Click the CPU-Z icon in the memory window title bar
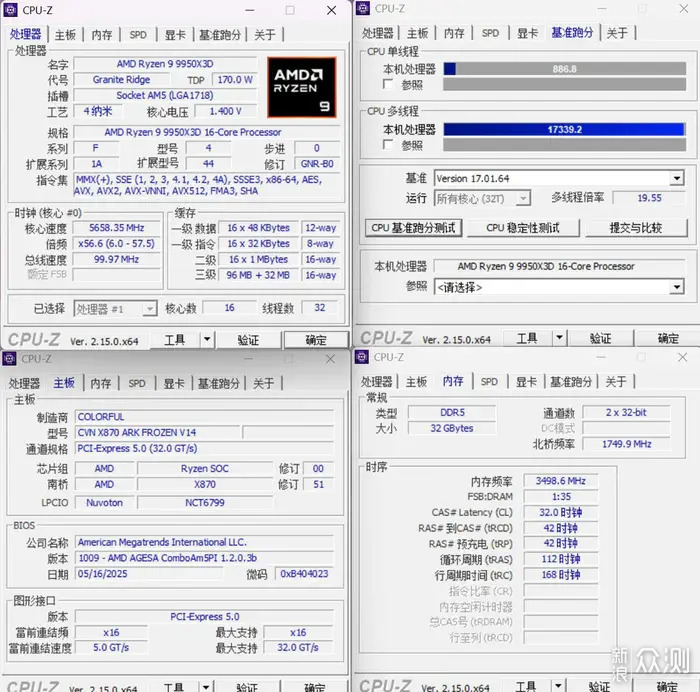The image size is (700, 692). pos(362,357)
